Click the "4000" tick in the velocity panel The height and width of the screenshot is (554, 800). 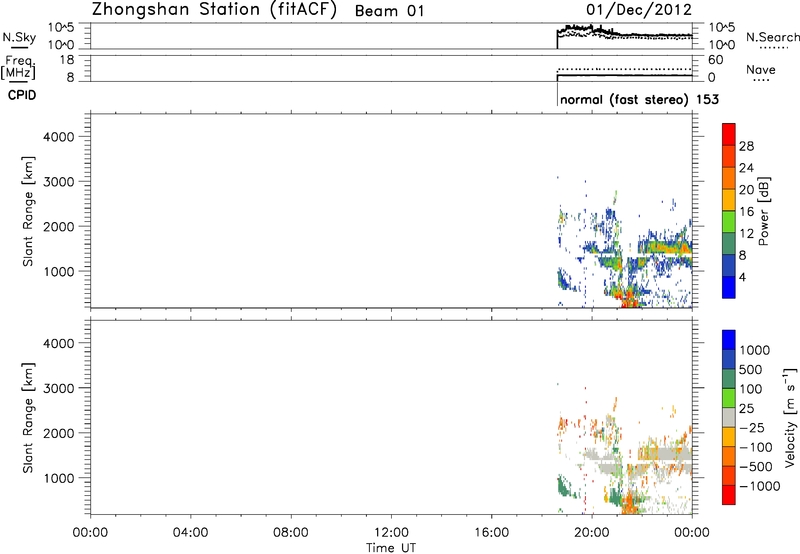point(58,343)
